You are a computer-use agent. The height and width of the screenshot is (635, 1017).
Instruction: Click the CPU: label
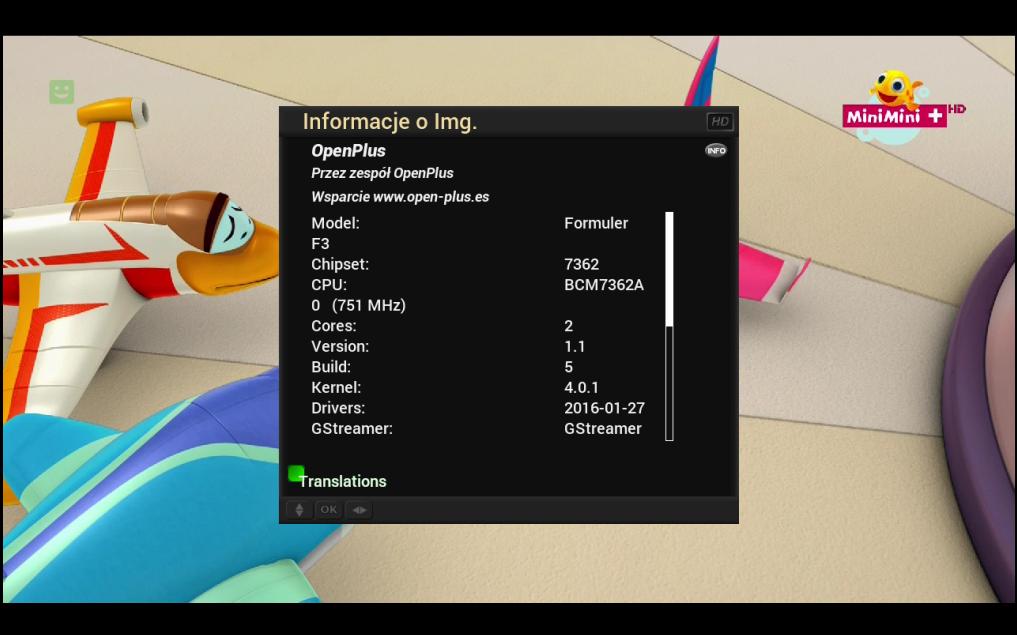pos(329,285)
